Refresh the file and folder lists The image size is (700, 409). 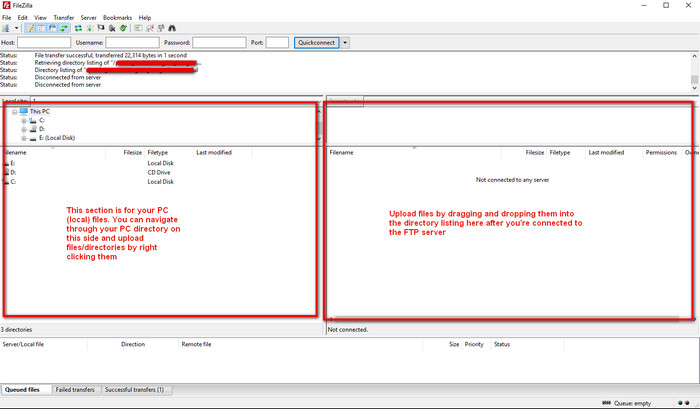coord(78,28)
